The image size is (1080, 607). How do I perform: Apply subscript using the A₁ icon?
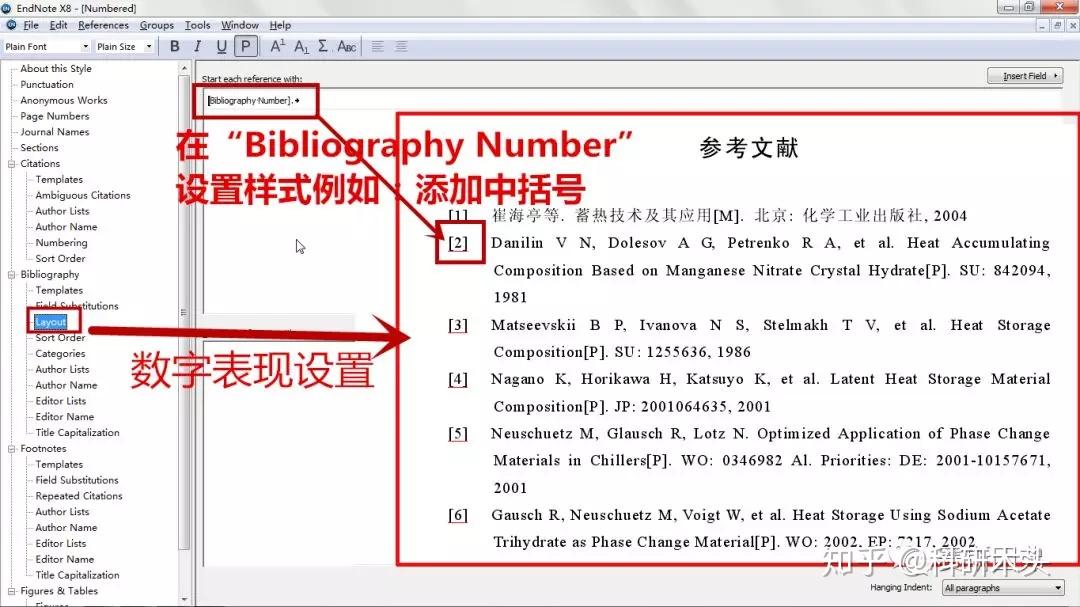[x=301, y=46]
